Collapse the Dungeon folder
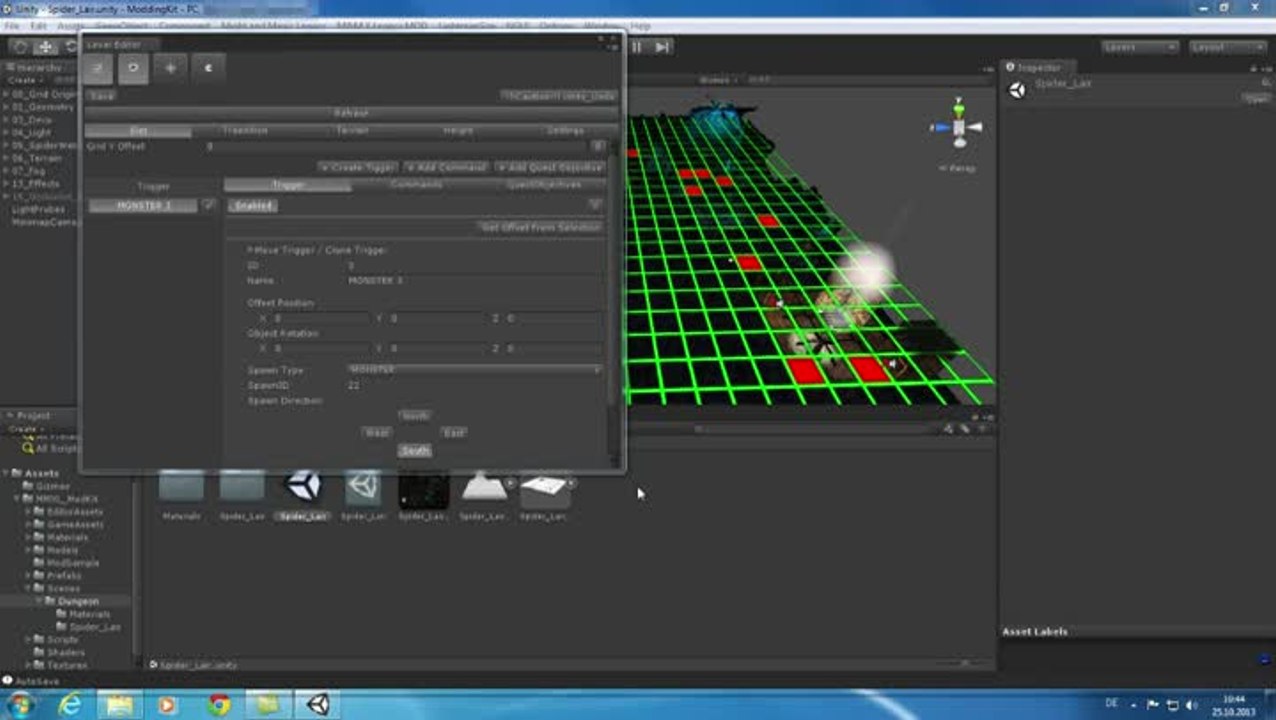This screenshot has height=720, width=1276. (x=39, y=601)
